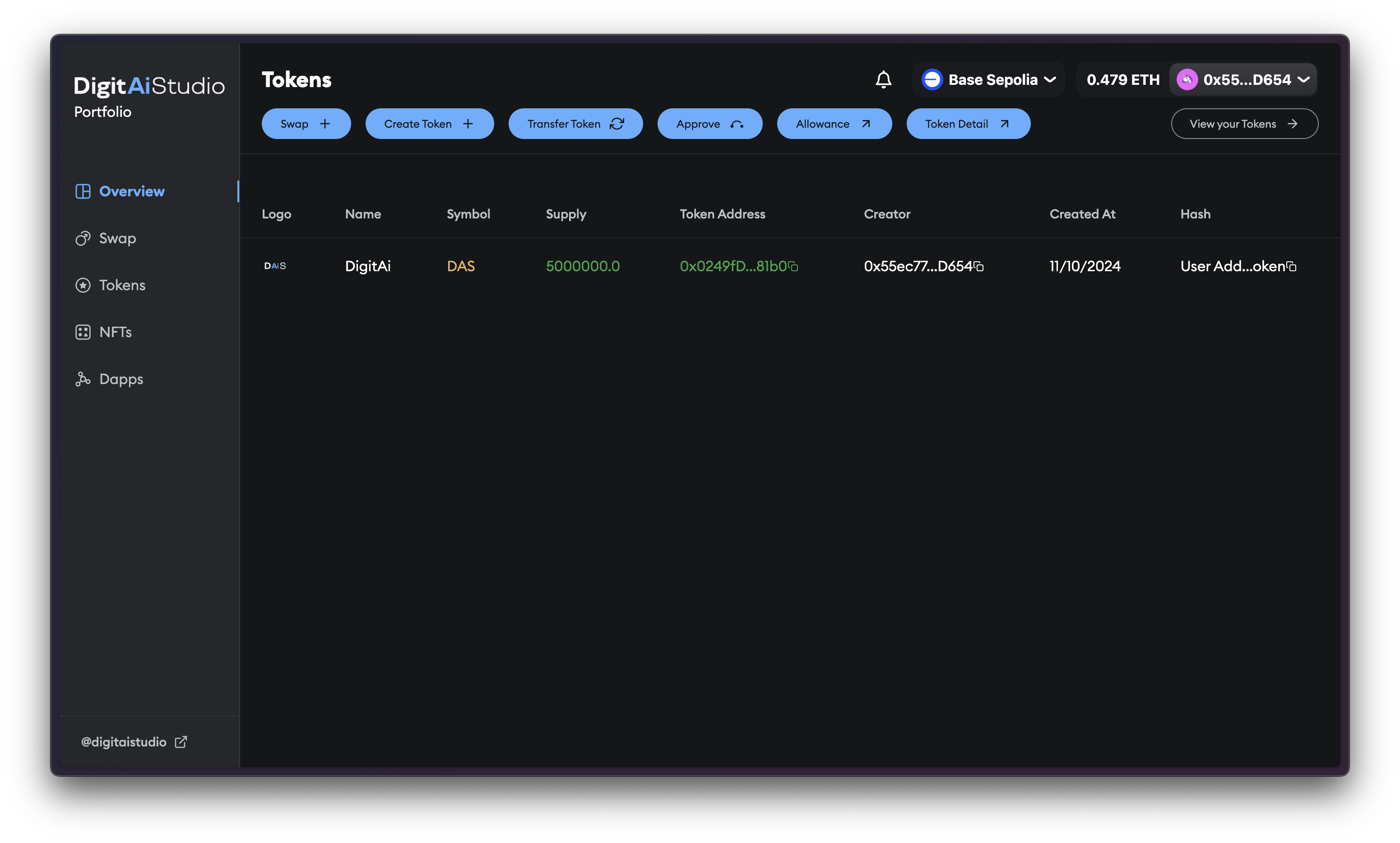Image resolution: width=1400 pixels, height=843 pixels.
Task: Navigate to NFTs in the sidebar
Action: (x=115, y=332)
